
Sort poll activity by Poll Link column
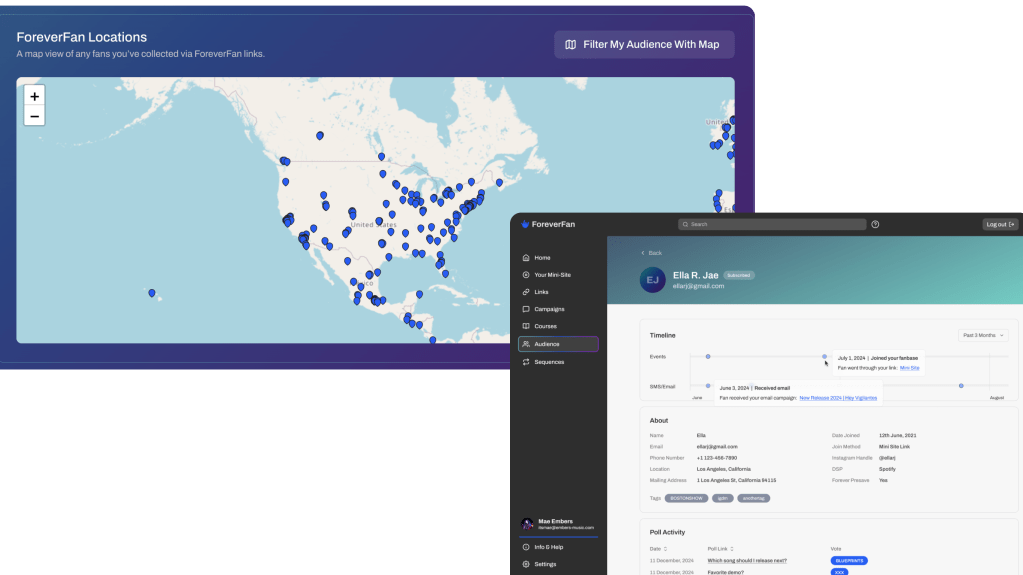[720, 549]
